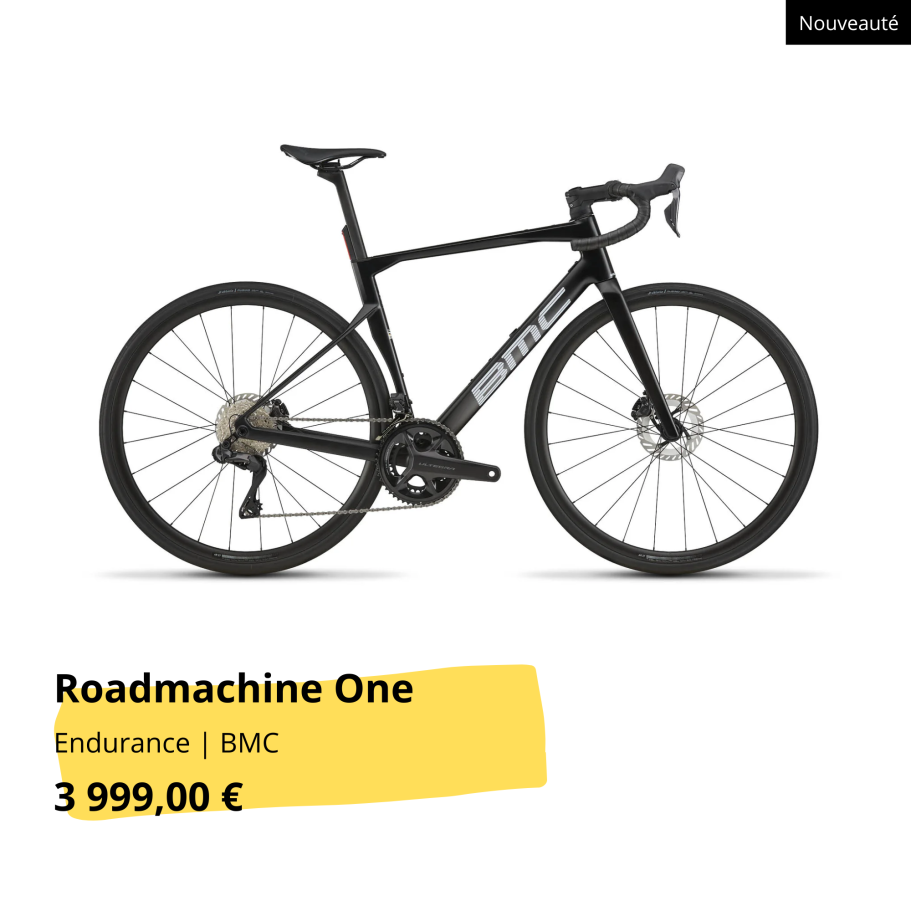
Task: Click the 3 999,00 € price
Action: [x=148, y=797]
